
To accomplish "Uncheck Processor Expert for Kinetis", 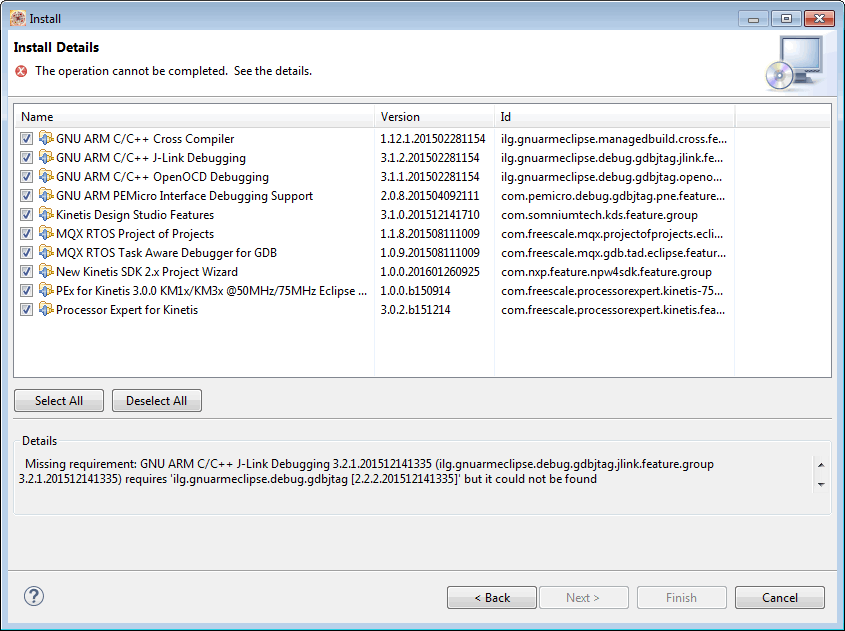I will point(26,309).
